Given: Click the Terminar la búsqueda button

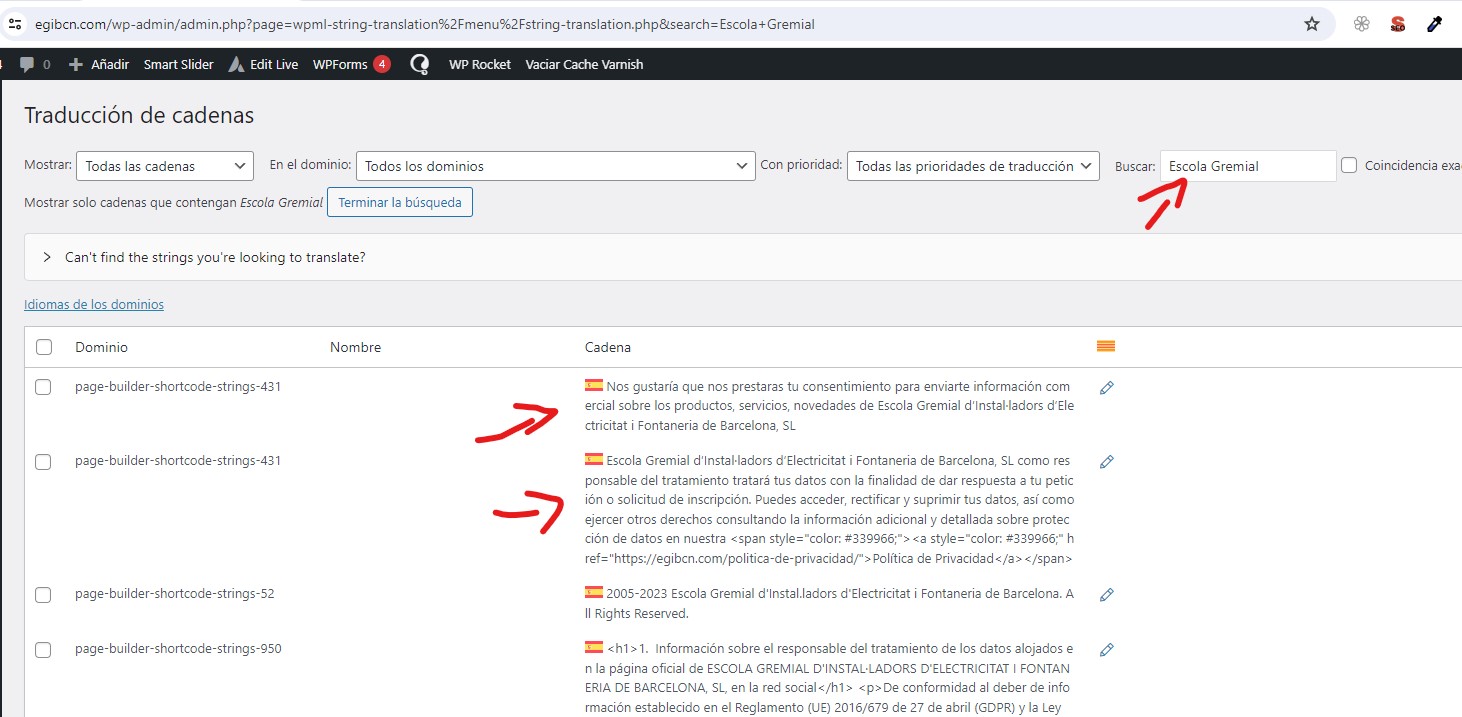Looking at the screenshot, I should (x=400, y=202).
